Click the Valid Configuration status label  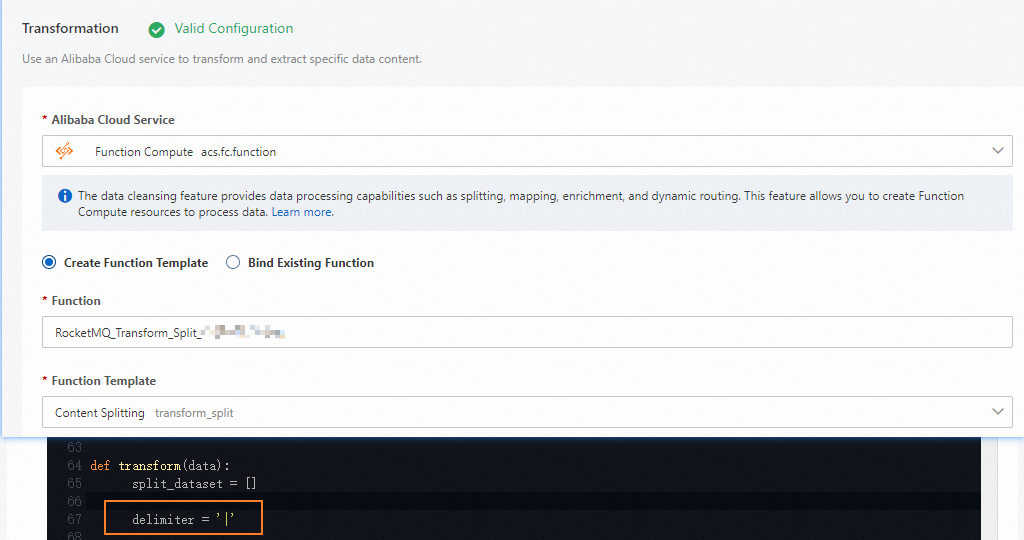pos(234,29)
